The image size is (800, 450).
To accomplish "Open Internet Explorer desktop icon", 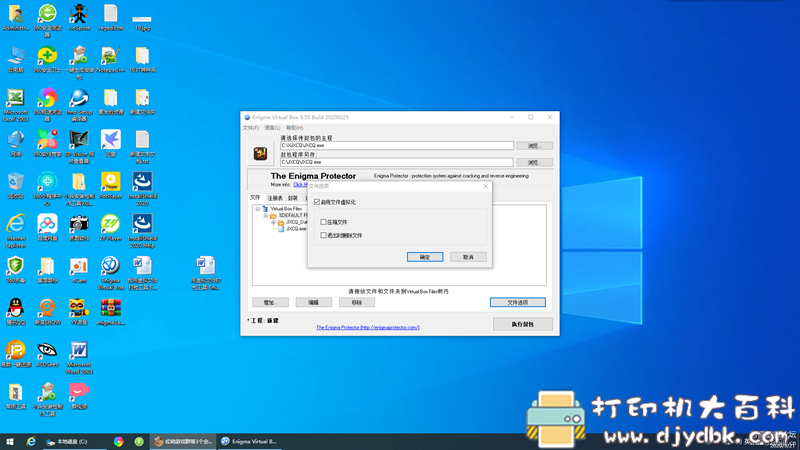I will tap(16, 231).
